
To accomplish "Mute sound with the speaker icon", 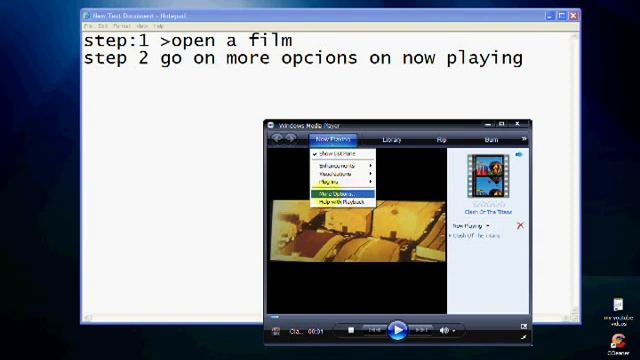I will [x=444, y=330].
